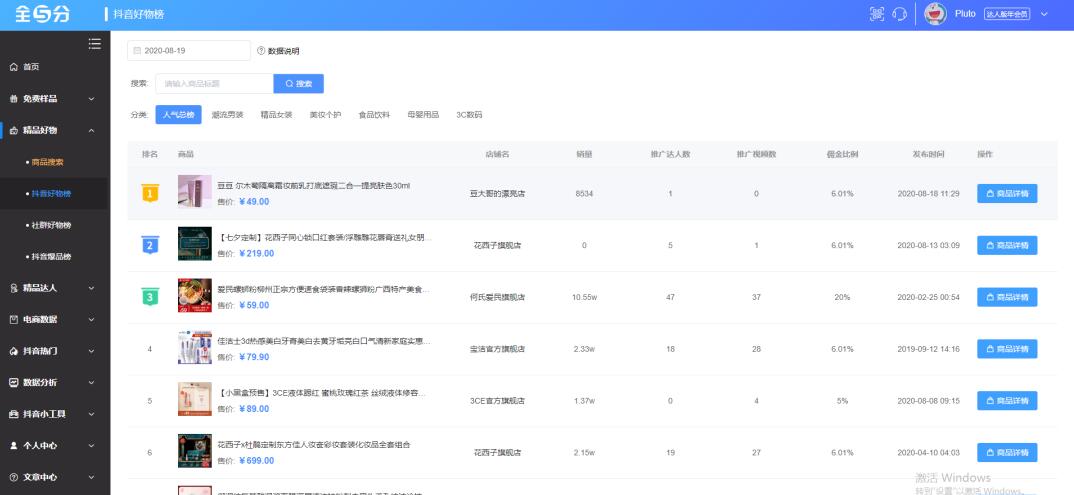Click shop name 豆大哥的漂亮店
The image size is (1074, 495).
[x=497, y=194]
